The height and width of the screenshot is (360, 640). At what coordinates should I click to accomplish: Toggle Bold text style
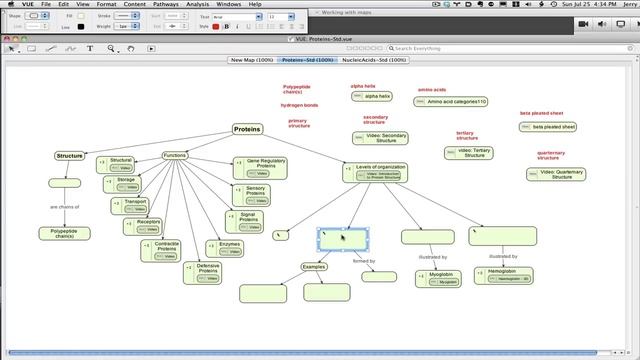click(227, 27)
